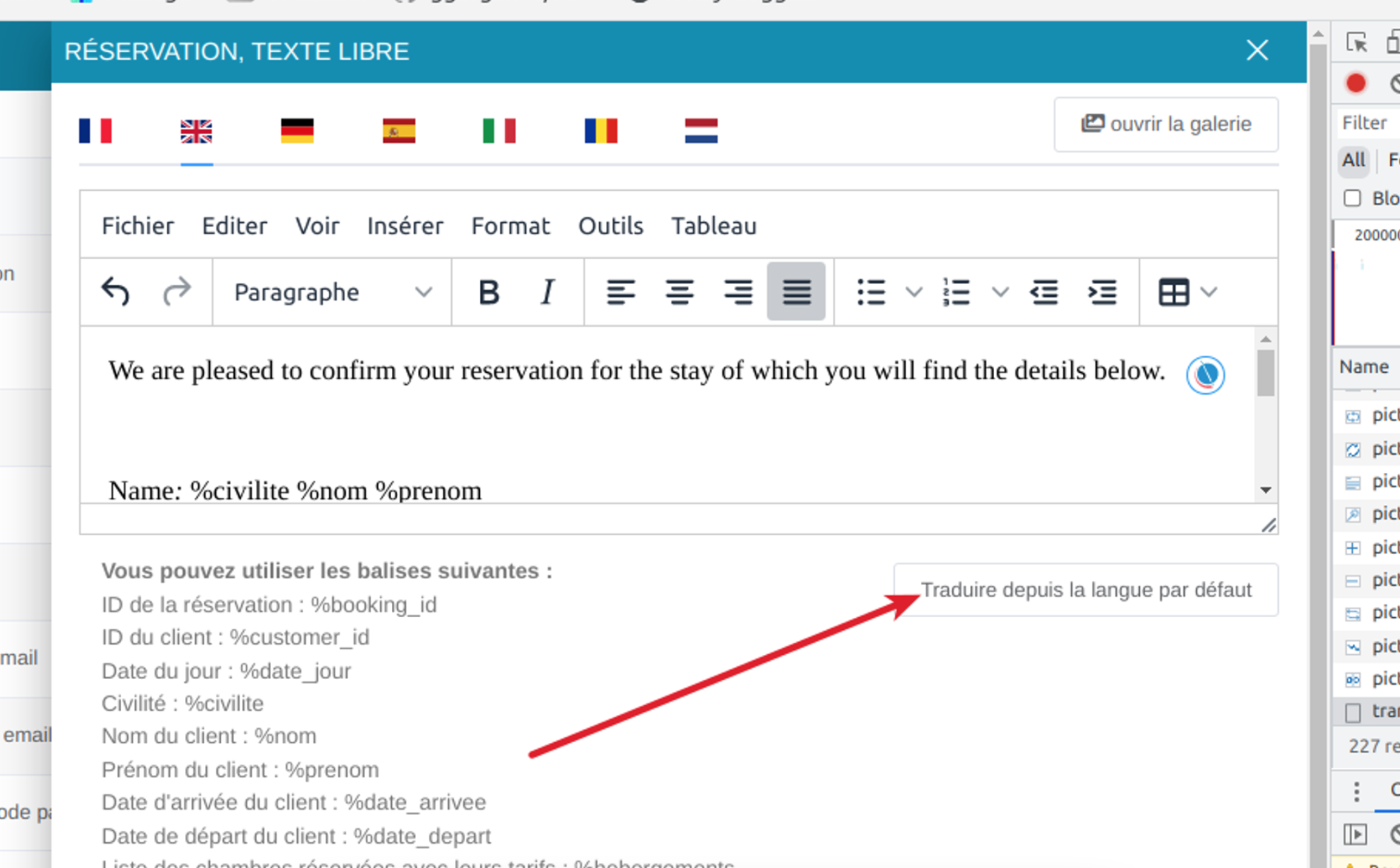Click the Name: %civilite %nom %prenom line
The image size is (1400, 868).
click(x=295, y=491)
